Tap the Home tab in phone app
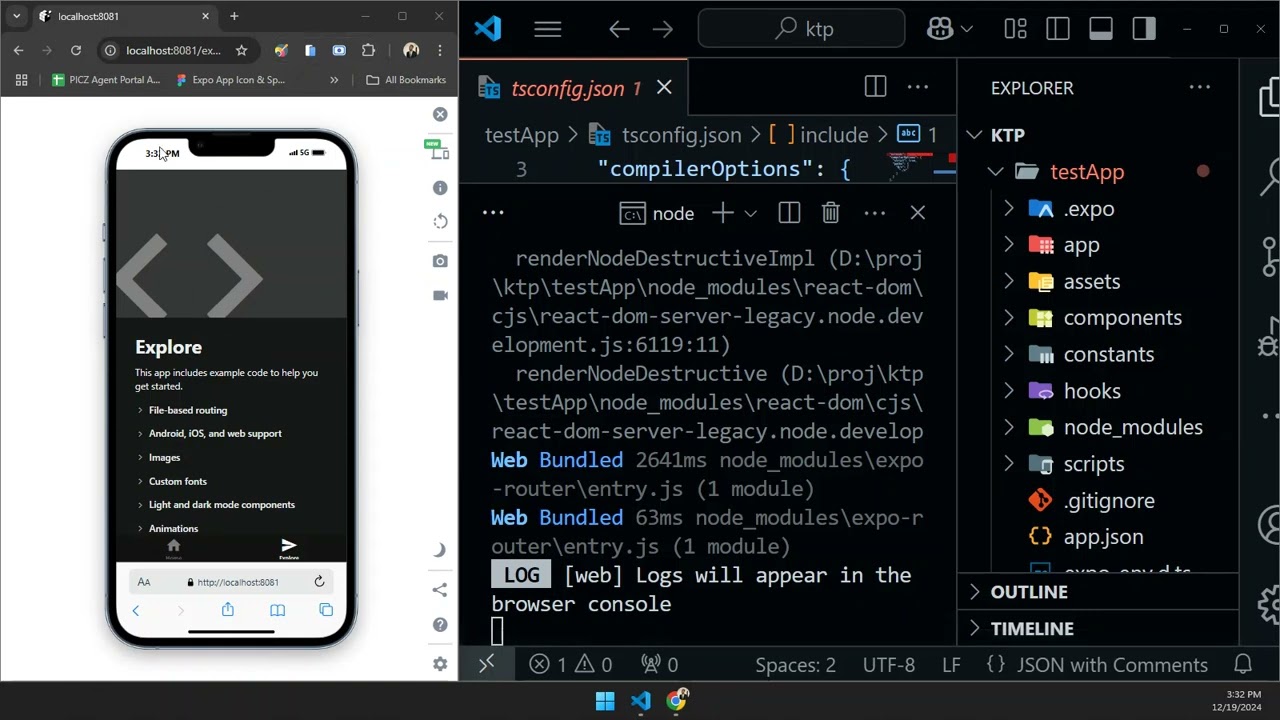Viewport: 1280px width, 720px height. coord(174,548)
